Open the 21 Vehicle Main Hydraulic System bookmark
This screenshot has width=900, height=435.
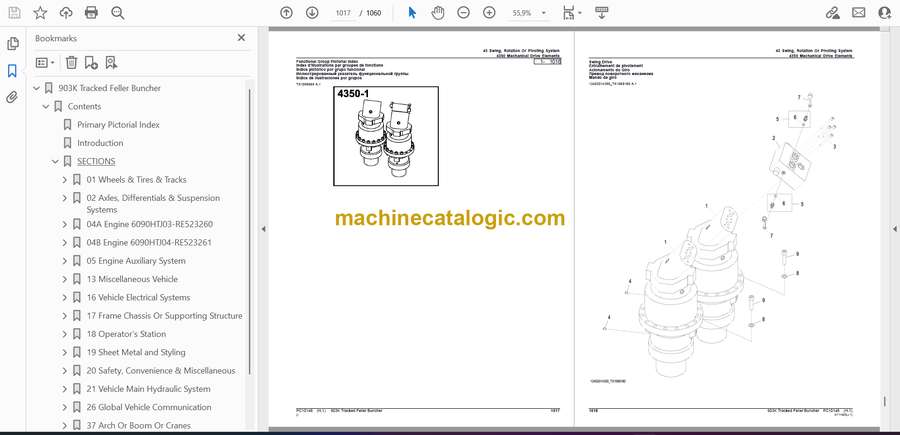tap(148, 389)
